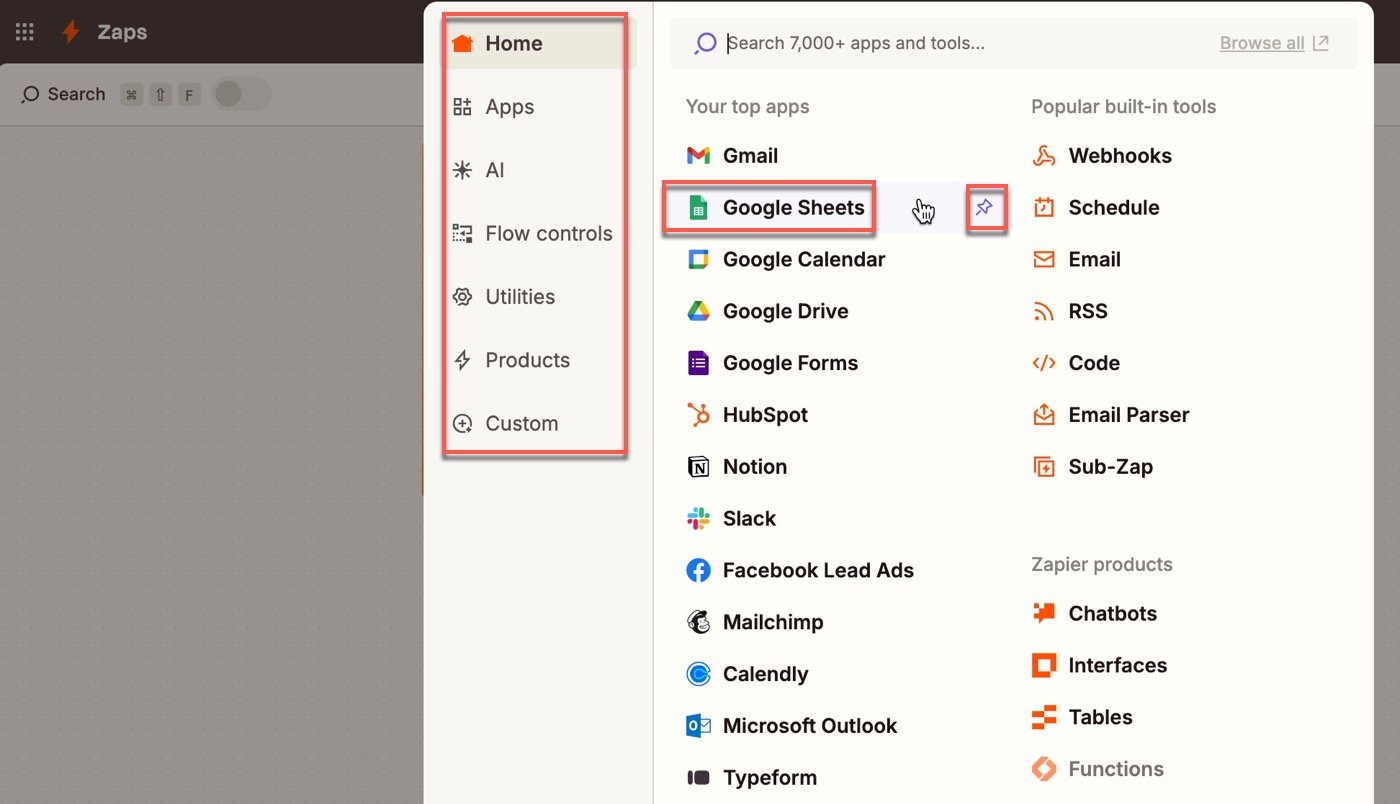Select Webhooks built-in tool
The height and width of the screenshot is (804, 1400).
point(1101,155)
